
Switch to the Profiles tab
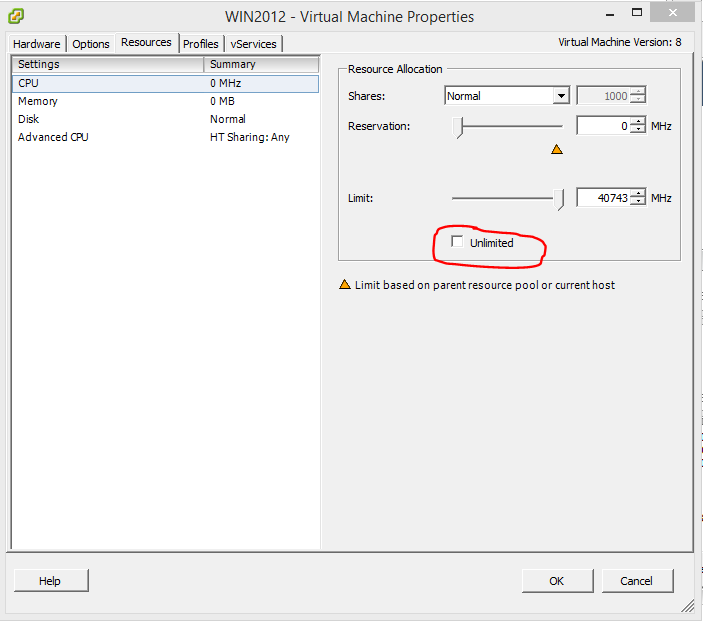coord(201,44)
